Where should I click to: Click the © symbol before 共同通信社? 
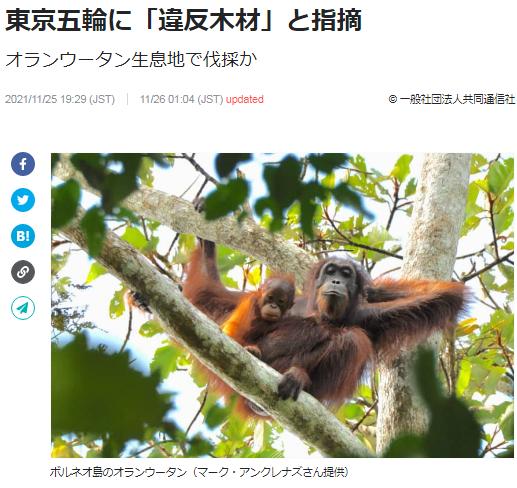coord(393,99)
